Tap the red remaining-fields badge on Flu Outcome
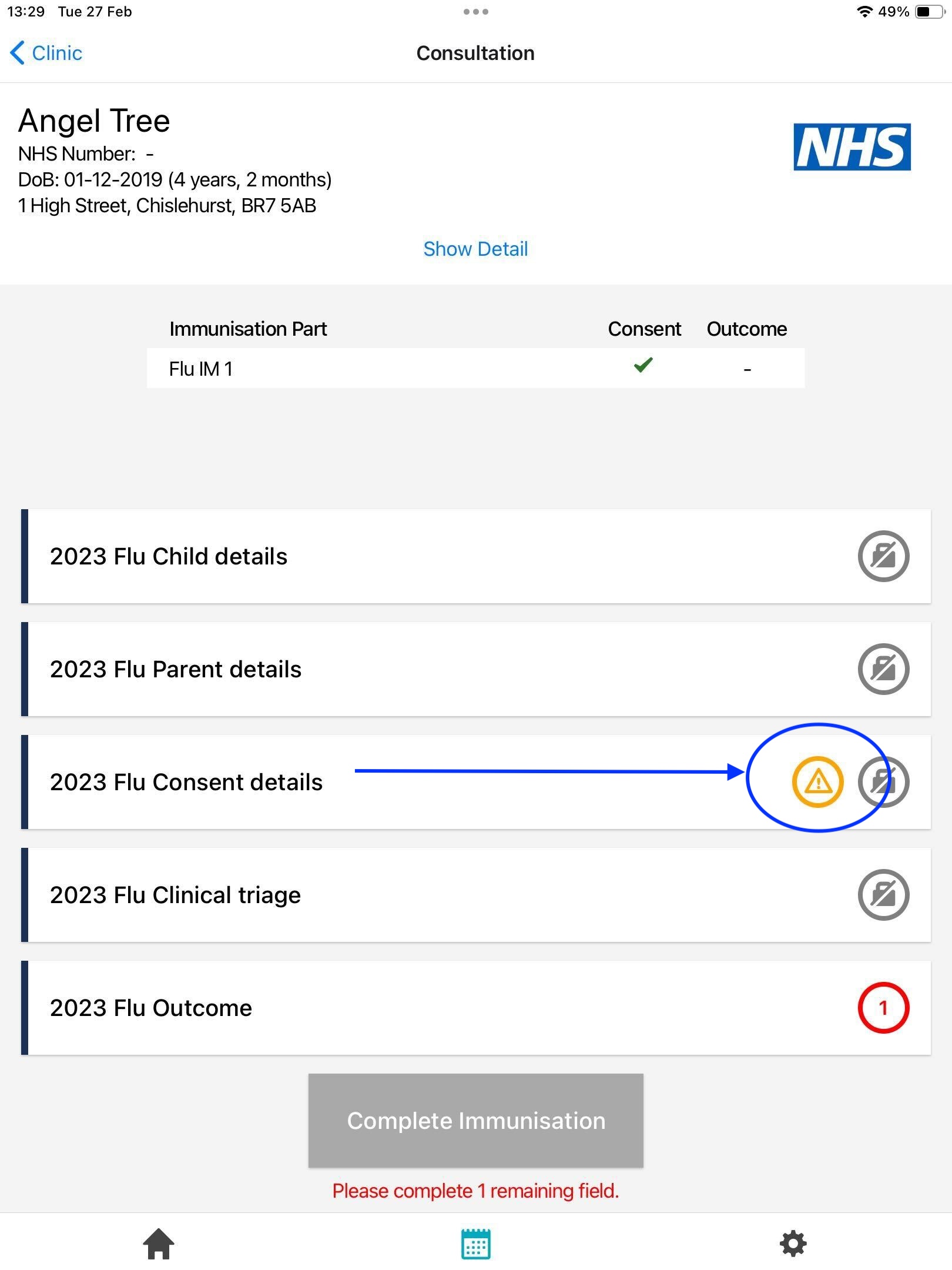Viewport: 952px width, 1270px height. 883,1008
